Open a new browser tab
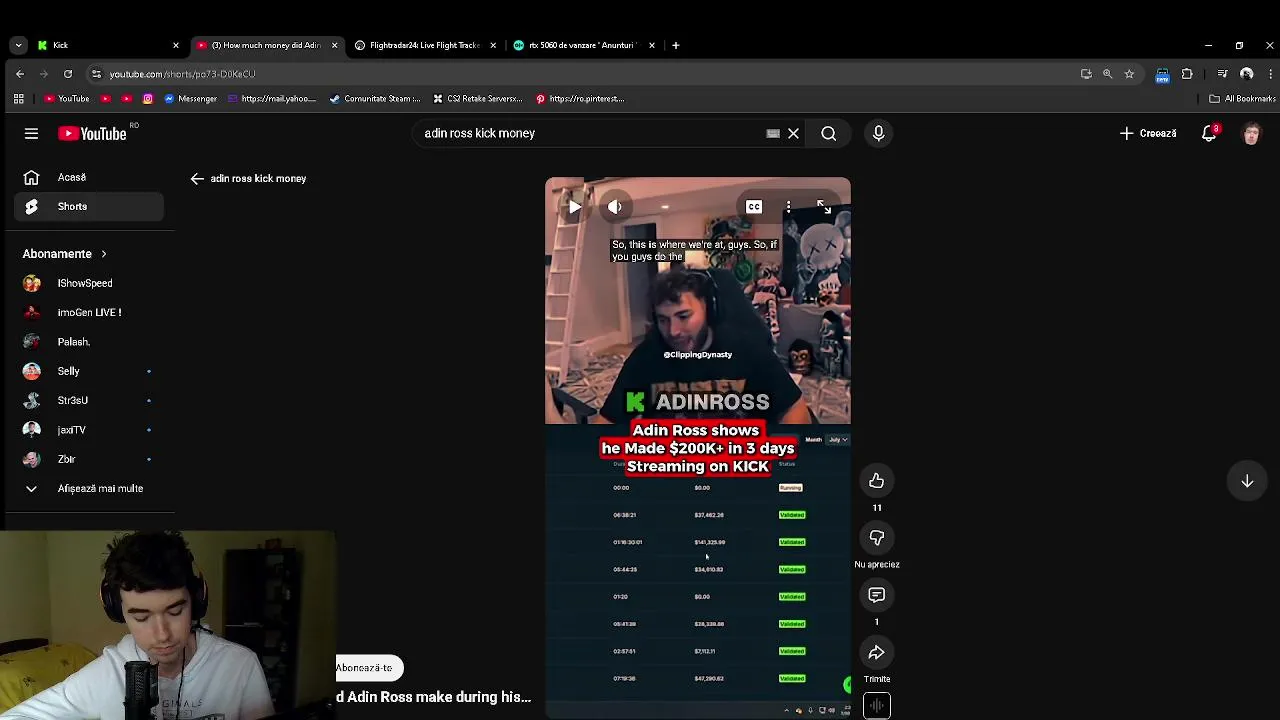The height and width of the screenshot is (720, 1280). pos(675,45)
